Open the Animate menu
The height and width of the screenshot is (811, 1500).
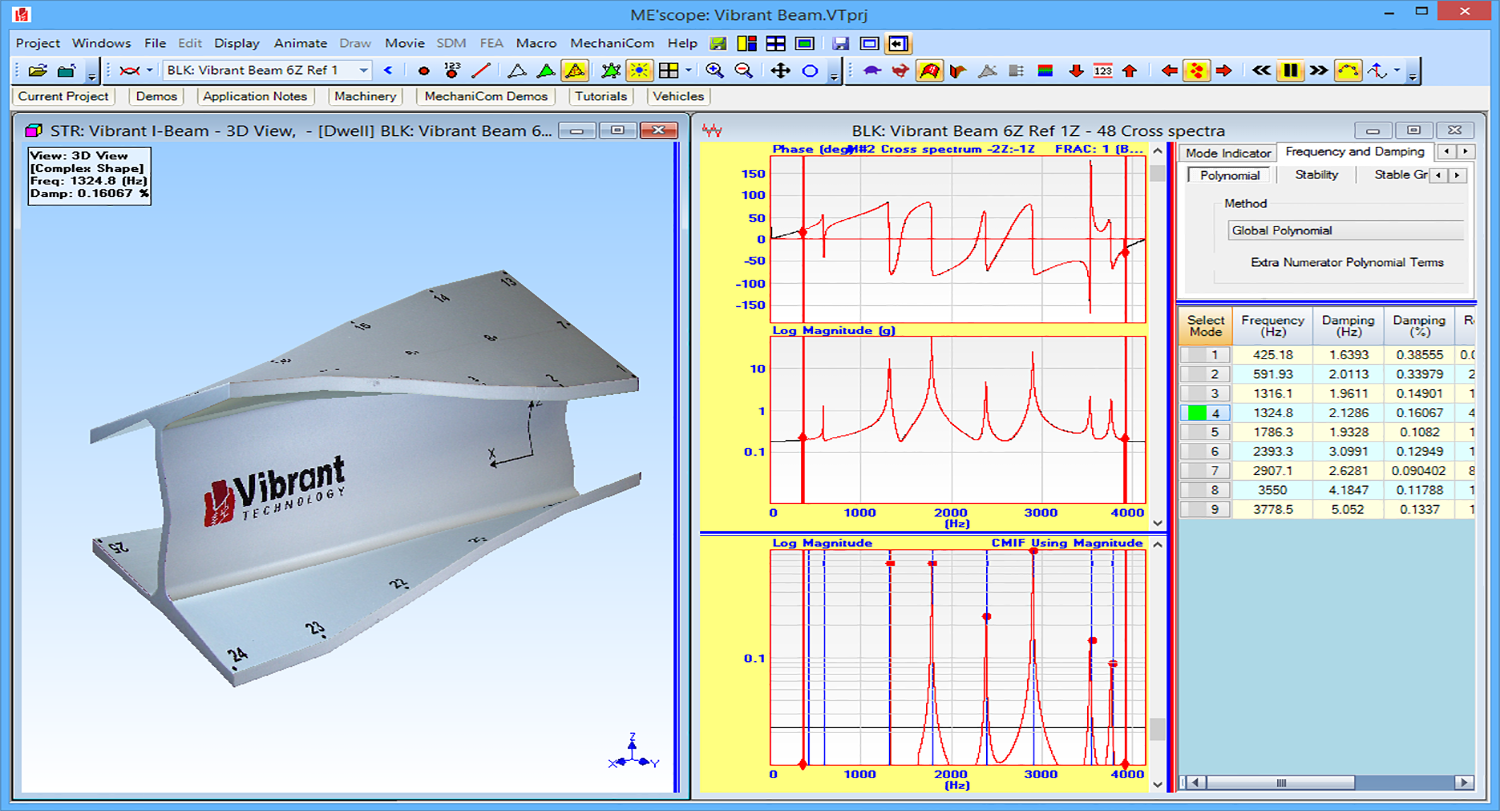tap(300, 43)
